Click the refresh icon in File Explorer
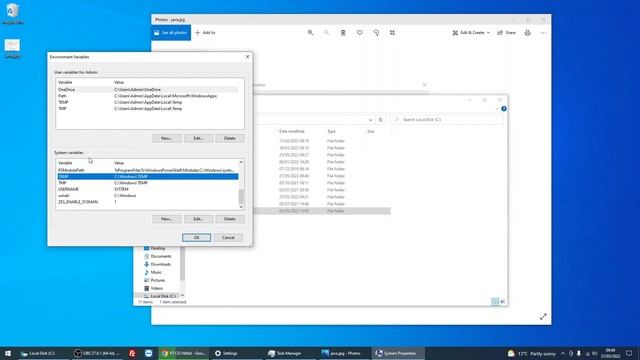This screenshot has width=640, height=360. pos(380,120)
